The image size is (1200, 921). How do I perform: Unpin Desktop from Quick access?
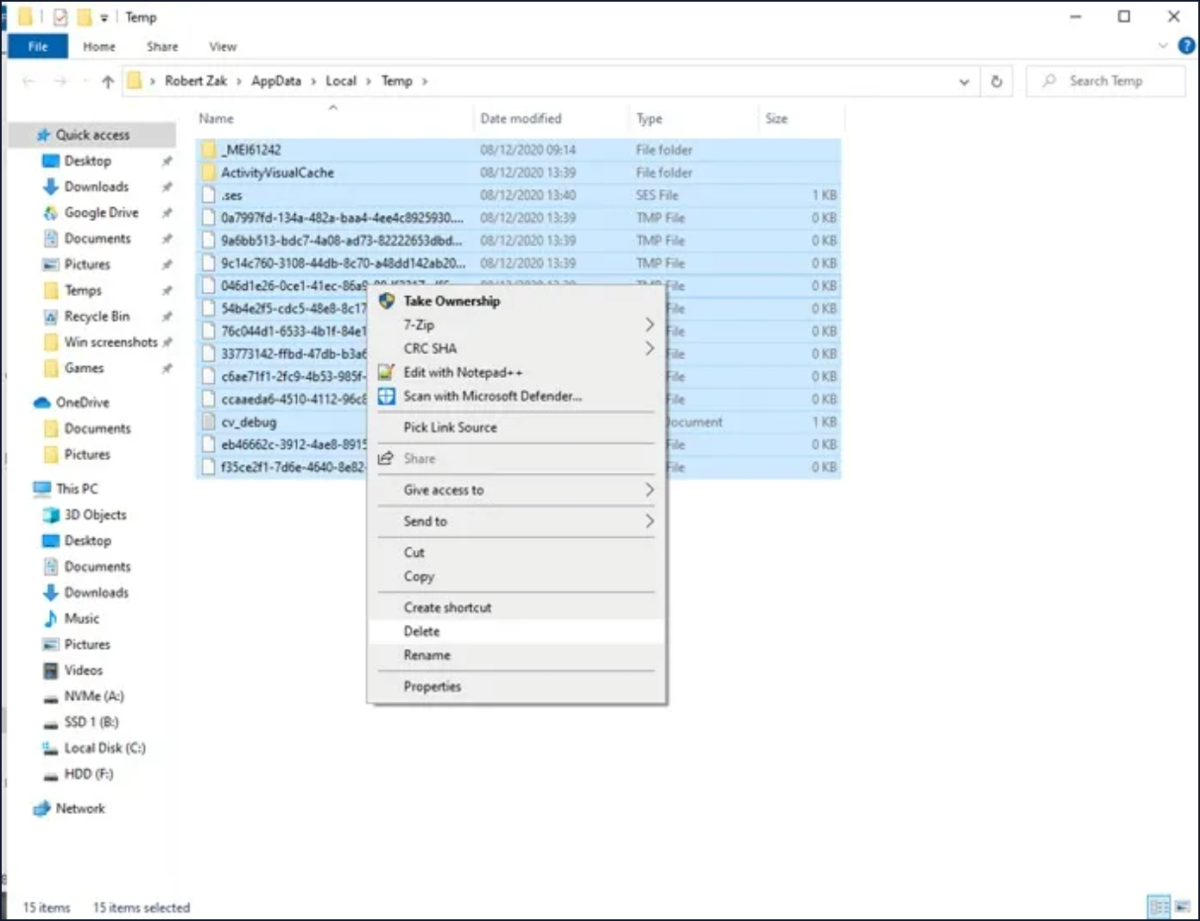pos(166,160)
